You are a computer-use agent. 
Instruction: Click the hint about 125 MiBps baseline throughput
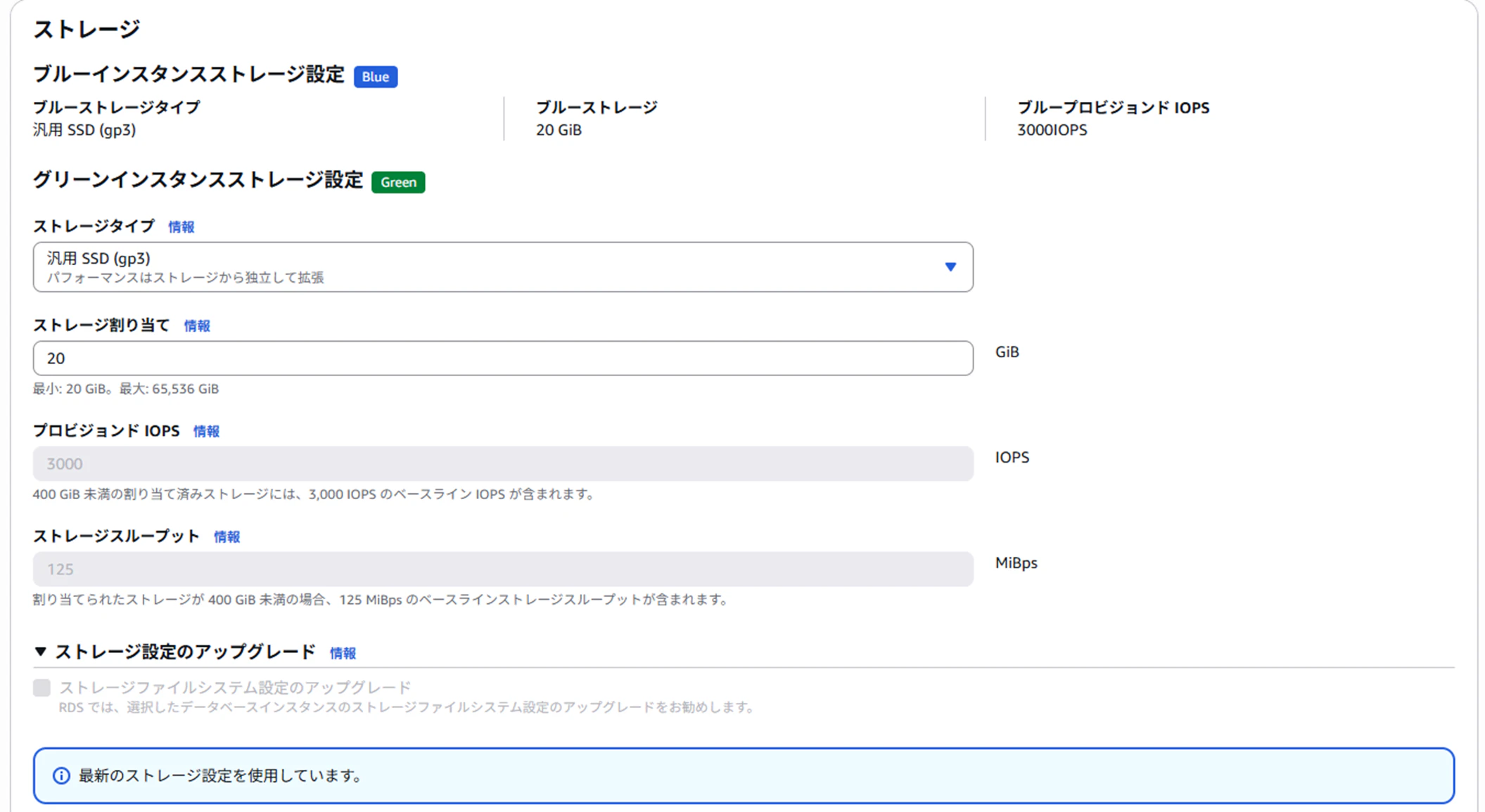[381, 600]
